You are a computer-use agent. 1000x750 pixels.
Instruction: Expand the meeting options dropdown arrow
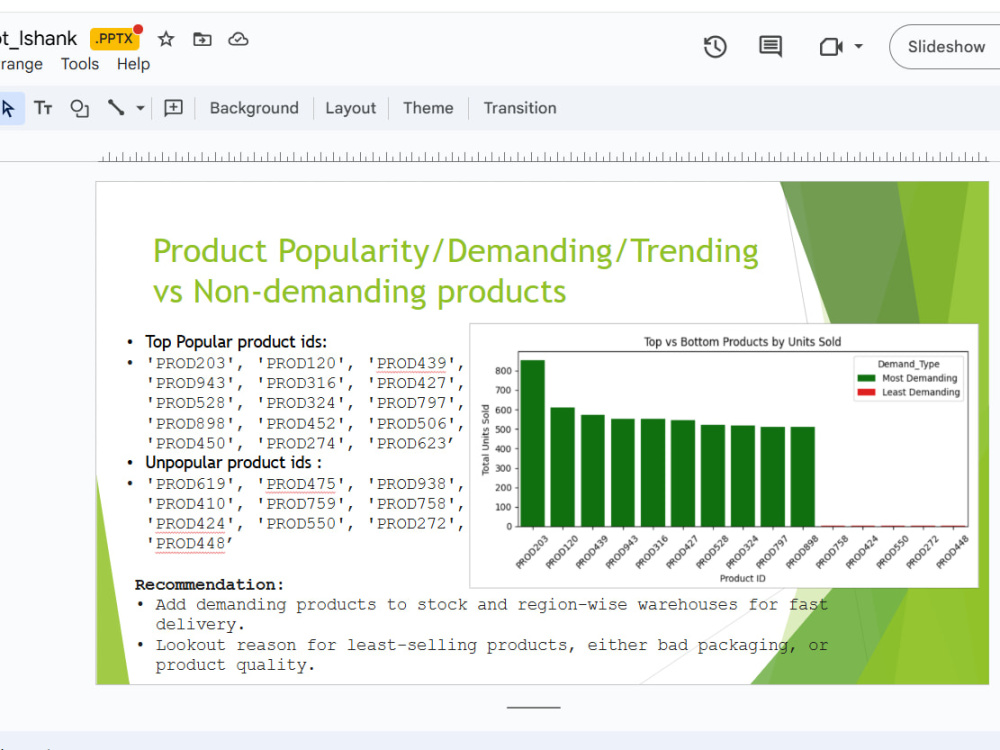tap(858, 47)
